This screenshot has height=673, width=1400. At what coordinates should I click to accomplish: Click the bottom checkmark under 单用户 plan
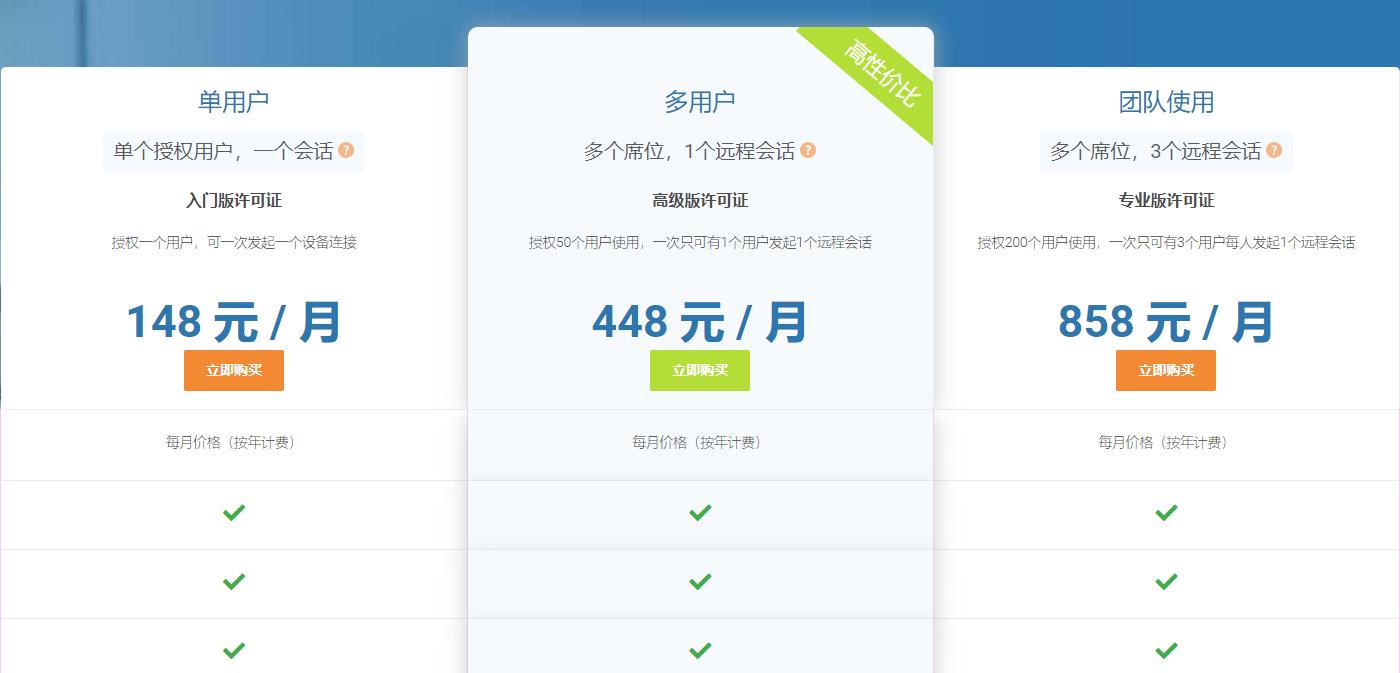233,650
